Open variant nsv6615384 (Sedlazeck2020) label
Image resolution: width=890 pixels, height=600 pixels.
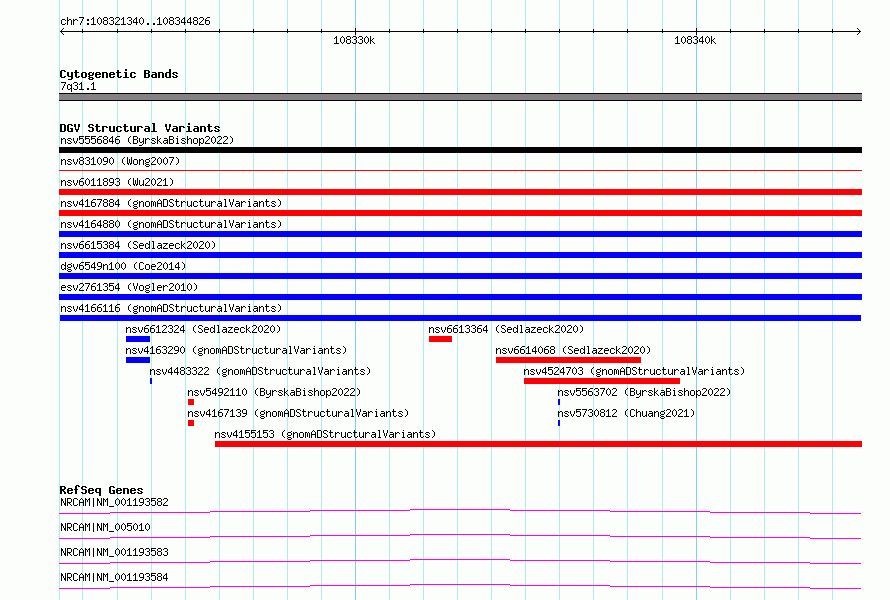tap(138, 245)
